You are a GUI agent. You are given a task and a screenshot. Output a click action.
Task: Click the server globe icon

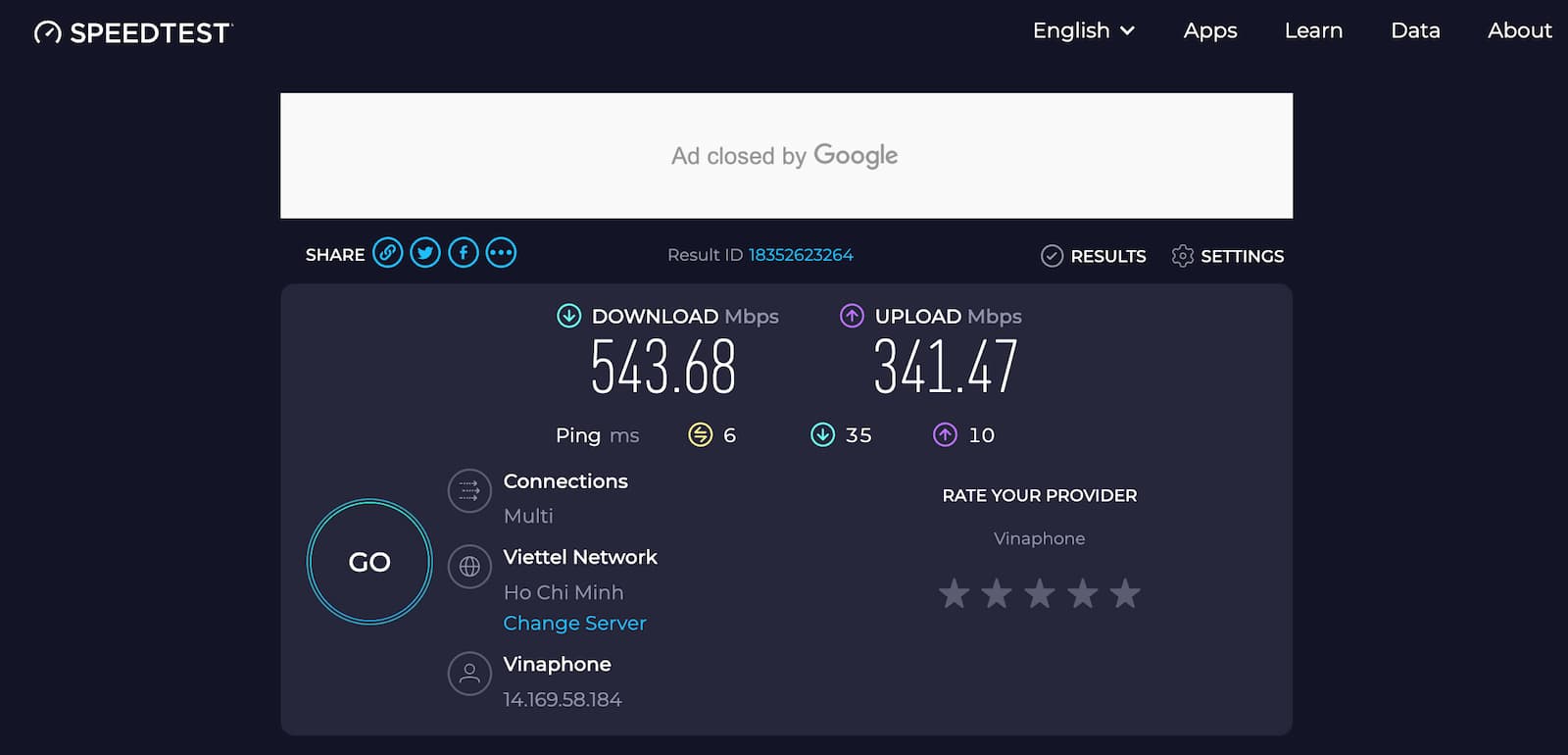coord(469,567)
